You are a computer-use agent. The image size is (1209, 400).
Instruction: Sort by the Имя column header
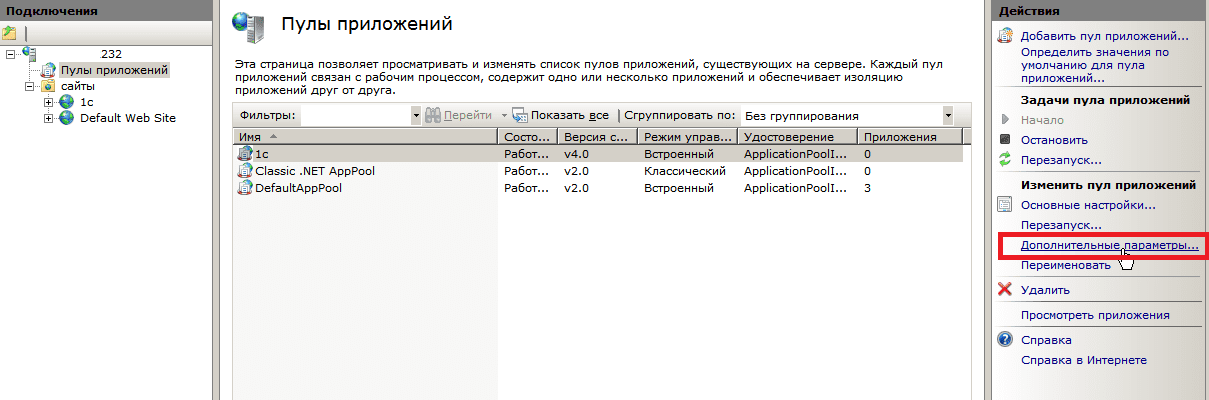tap(366, 136)
